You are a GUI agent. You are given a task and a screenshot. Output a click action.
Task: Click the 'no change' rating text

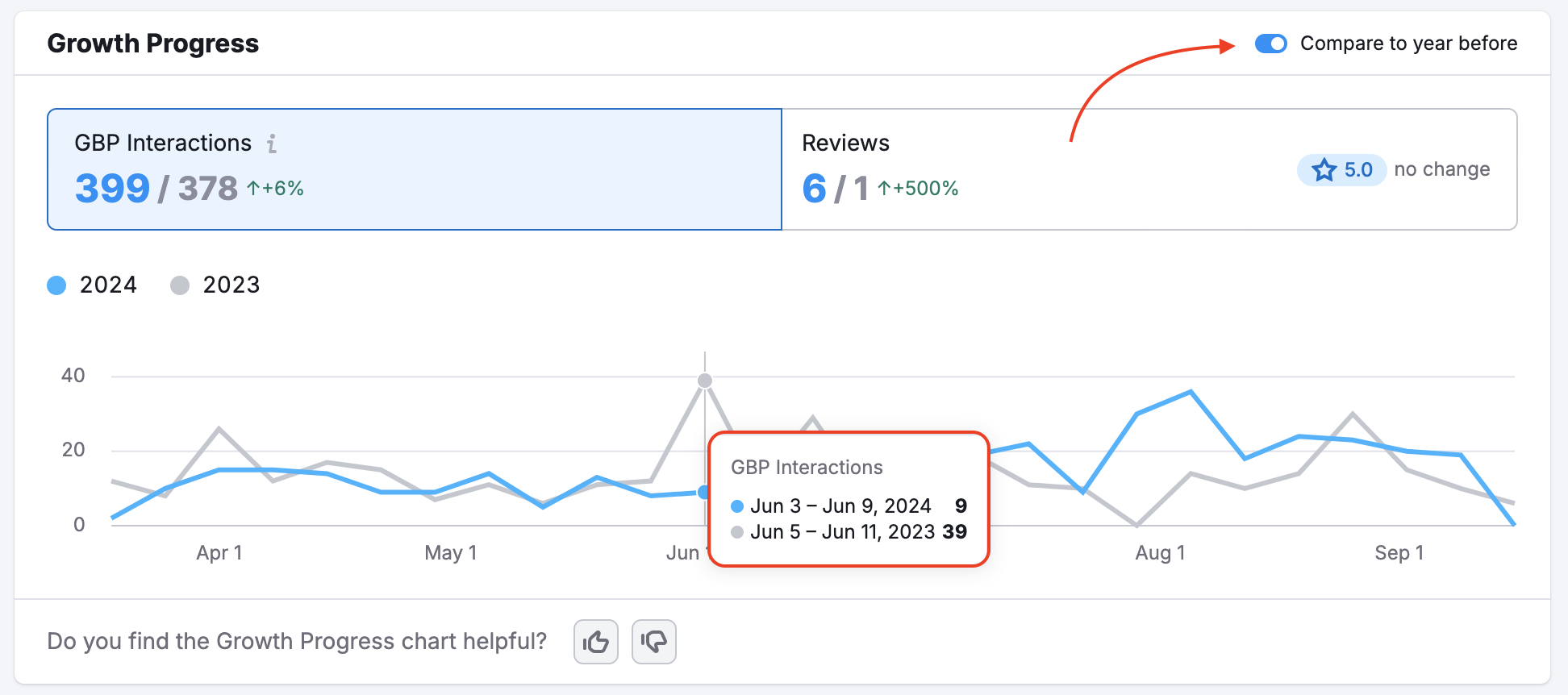tap(1442, 169)
